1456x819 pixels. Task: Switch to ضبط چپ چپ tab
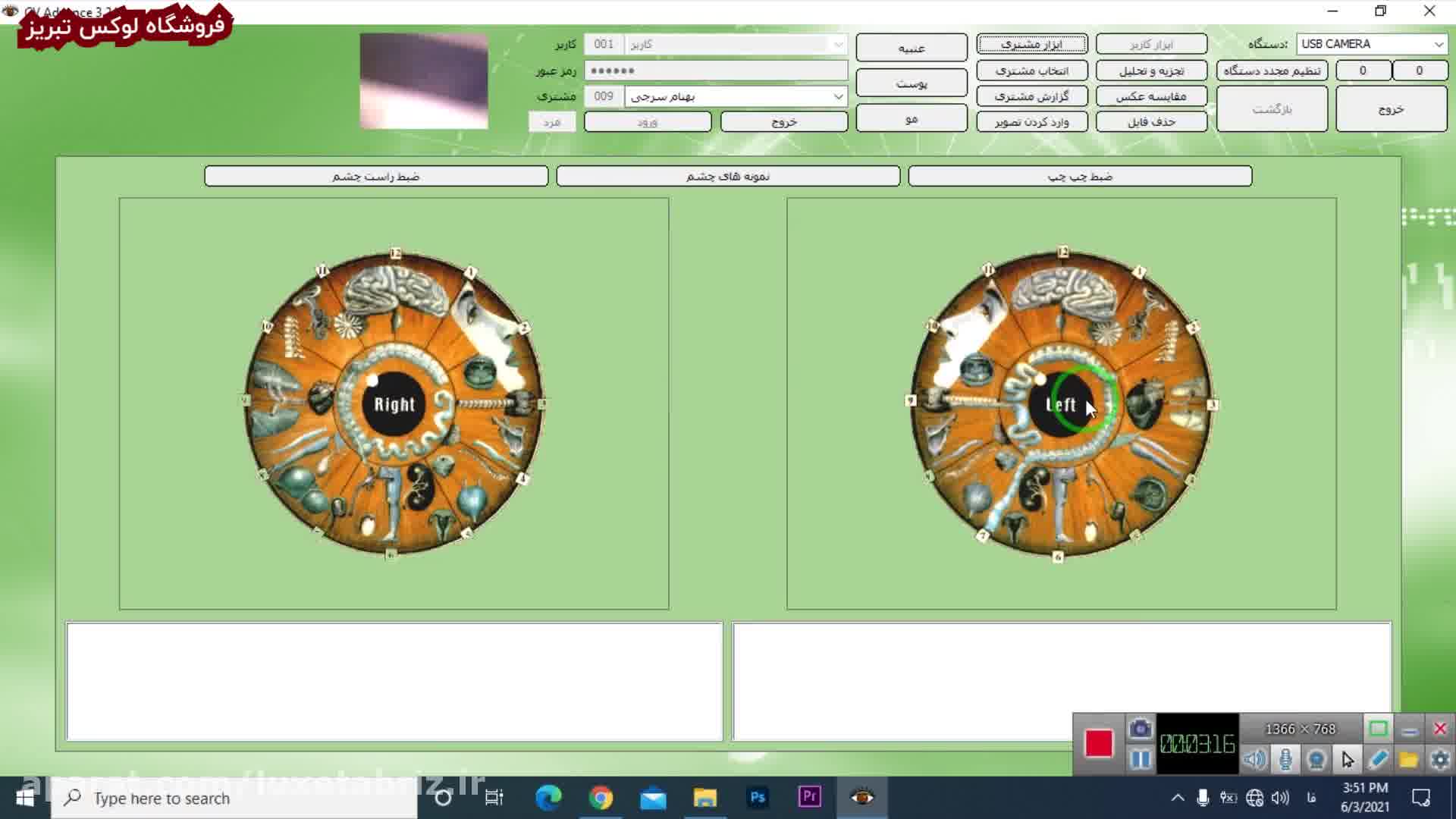click(x=1080, y=176)
